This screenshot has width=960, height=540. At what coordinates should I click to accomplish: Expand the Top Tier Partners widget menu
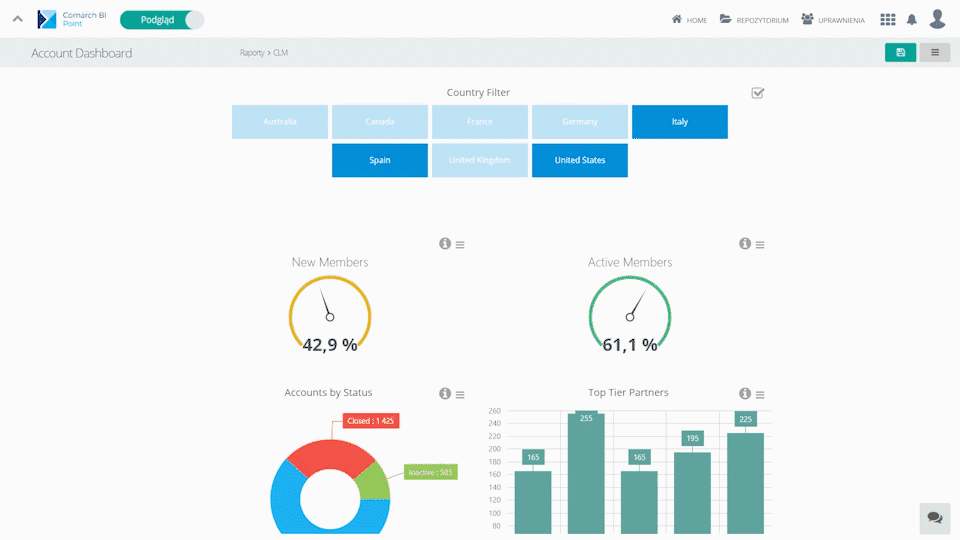[x=760, y=395]
